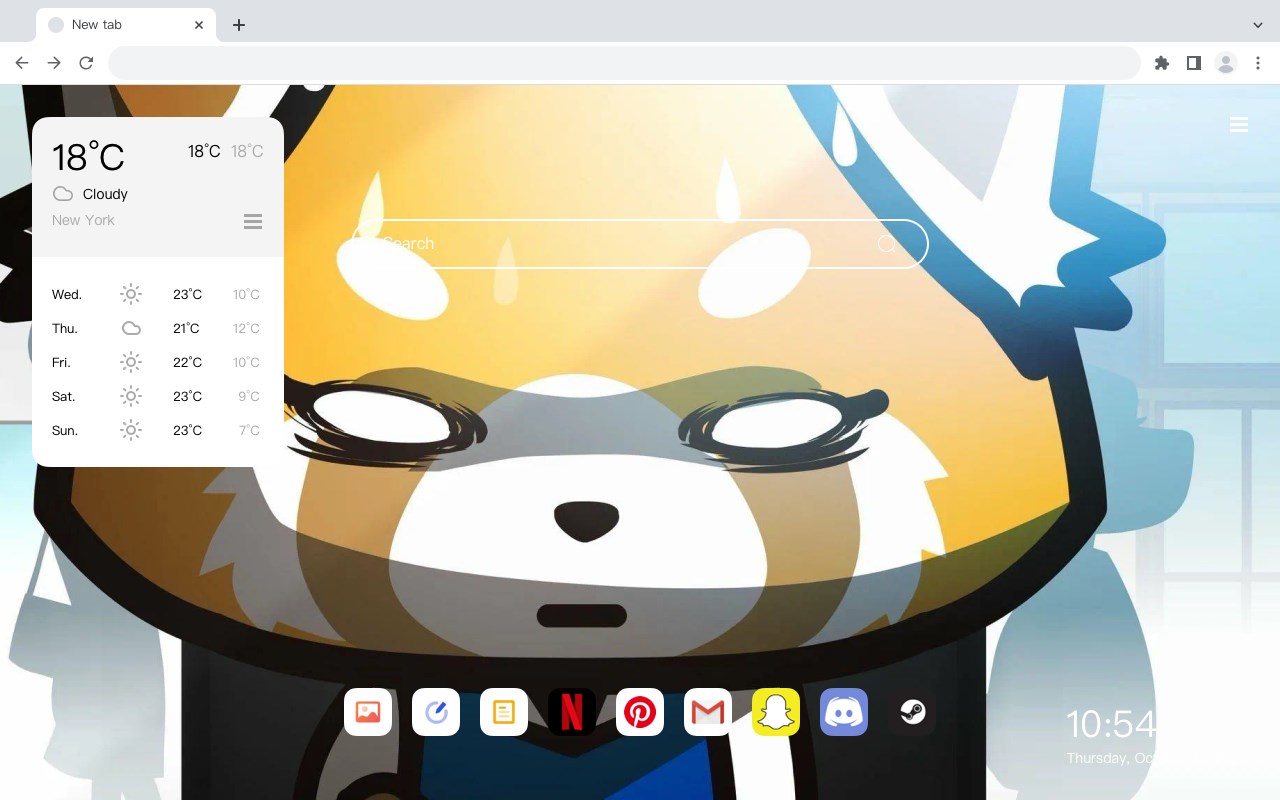Click the Search input field
The height and width of the screenshot is (800, 1280).
(x=640, y=244)
